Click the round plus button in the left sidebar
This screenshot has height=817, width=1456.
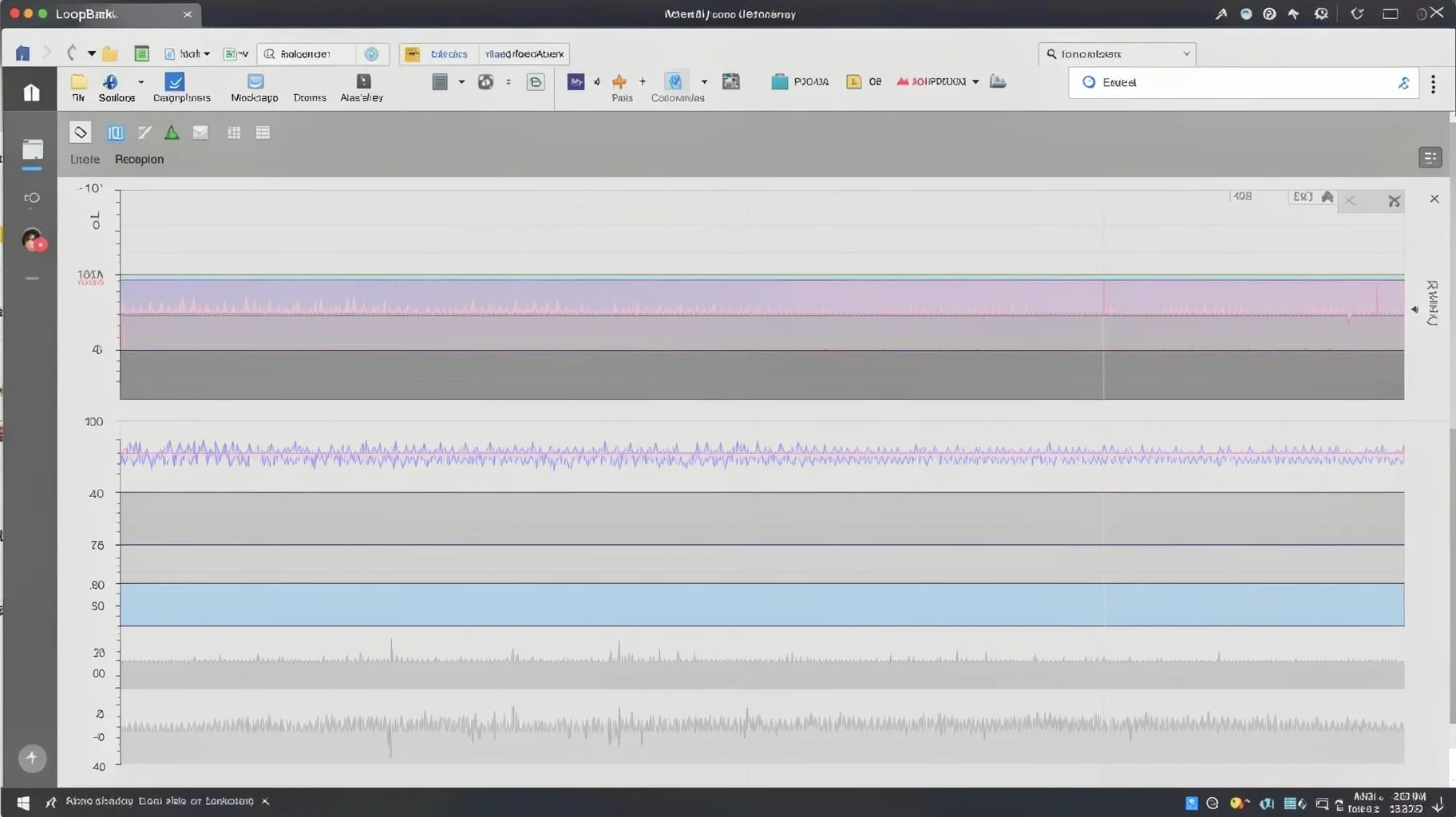(x=32, y=758)
